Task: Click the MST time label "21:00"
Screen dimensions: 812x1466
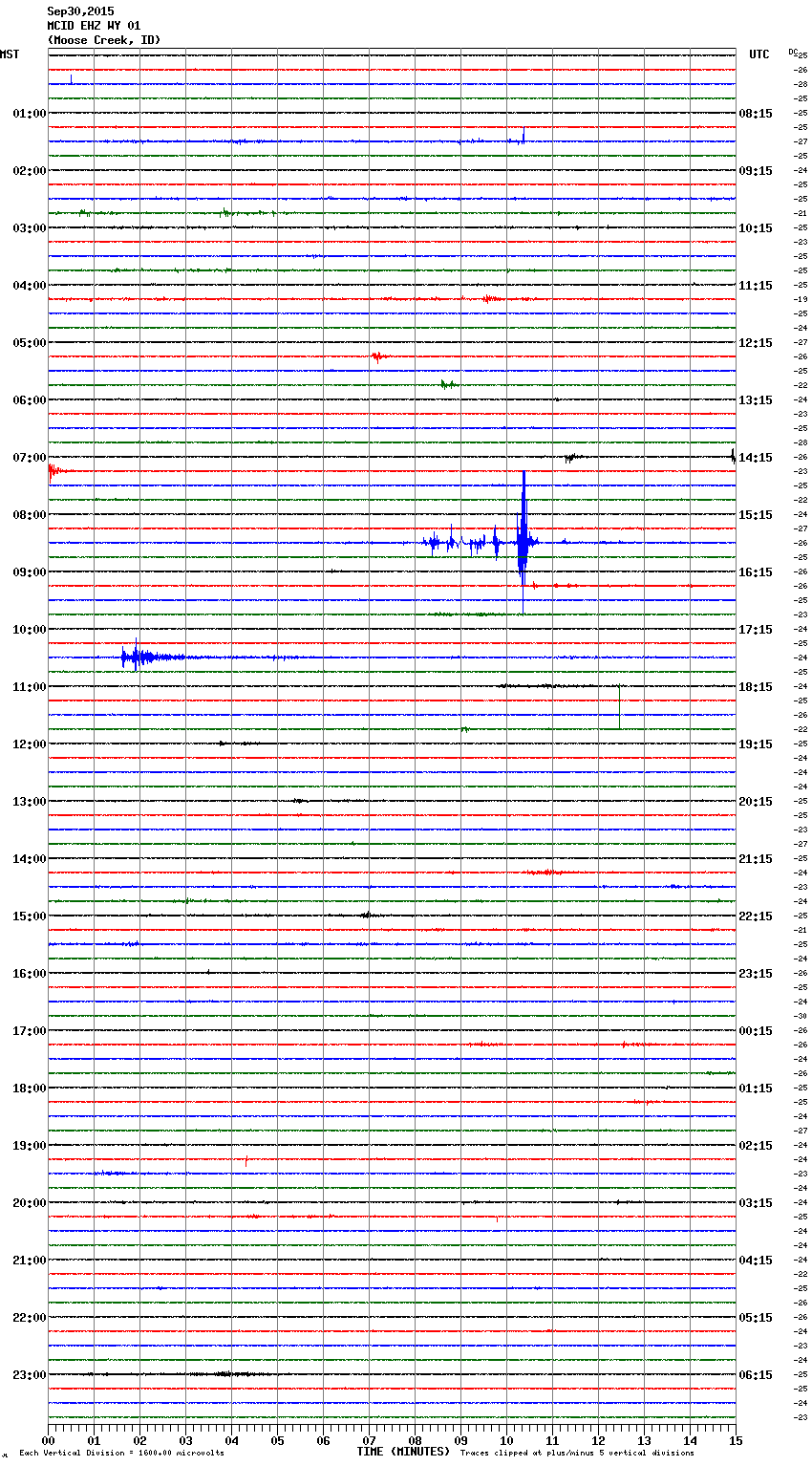Action: click(30, 1261)
